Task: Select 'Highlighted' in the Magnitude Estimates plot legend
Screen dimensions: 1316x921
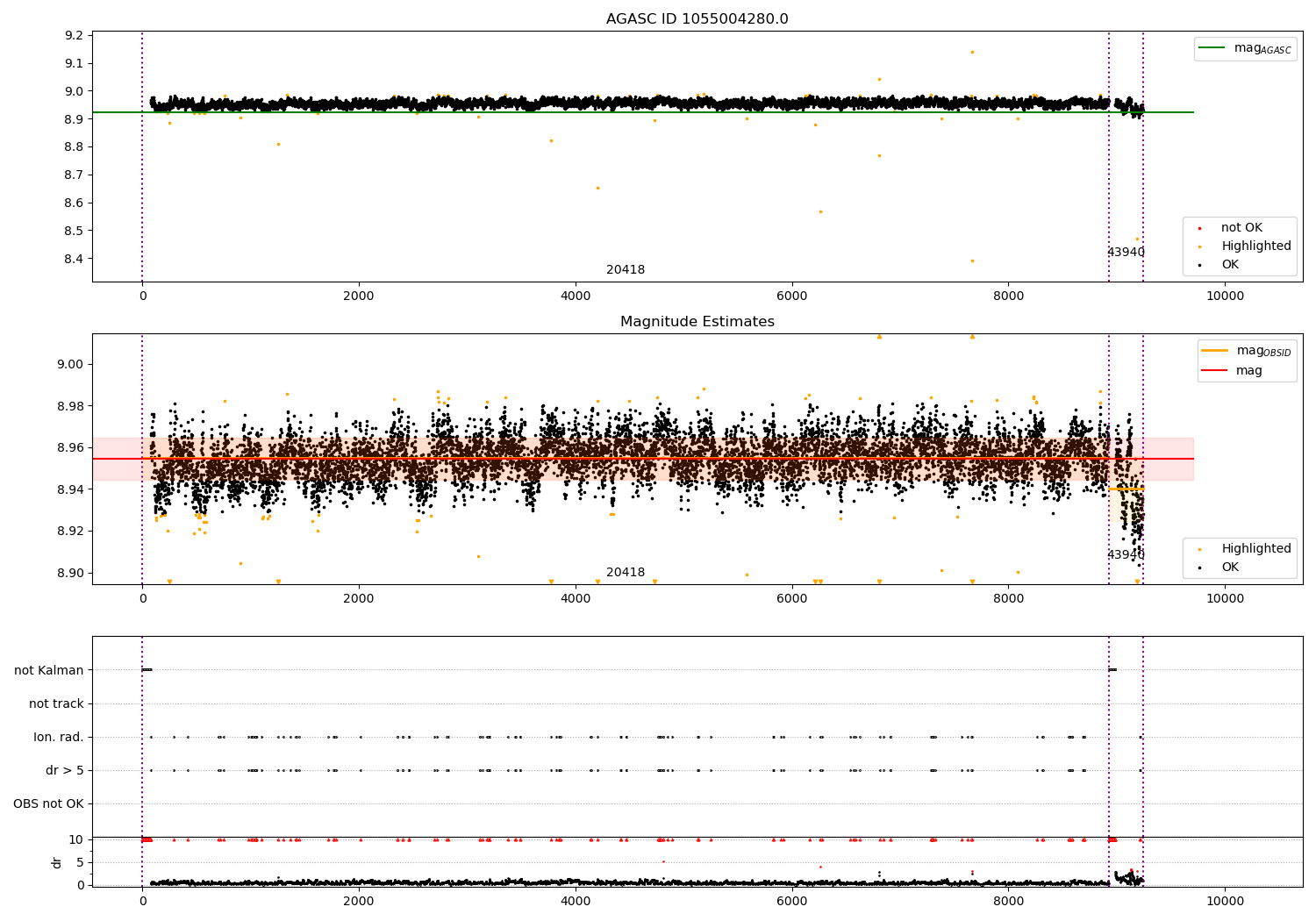Action: pyautogui.click(x=1255, y=549)
